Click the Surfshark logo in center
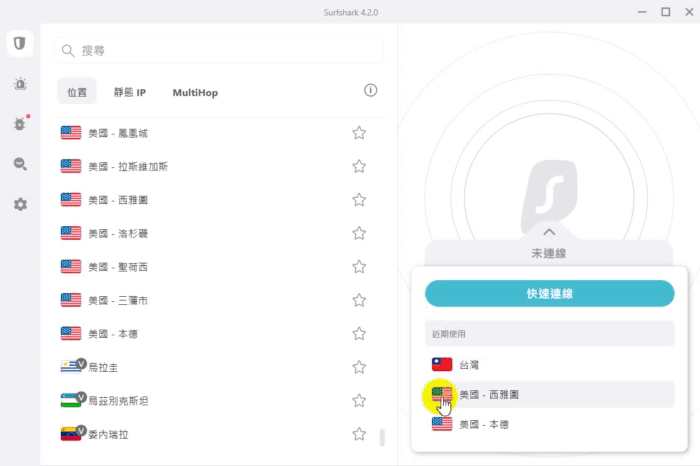The height and width of the screenshot is (466, 700). pos(550,194)
